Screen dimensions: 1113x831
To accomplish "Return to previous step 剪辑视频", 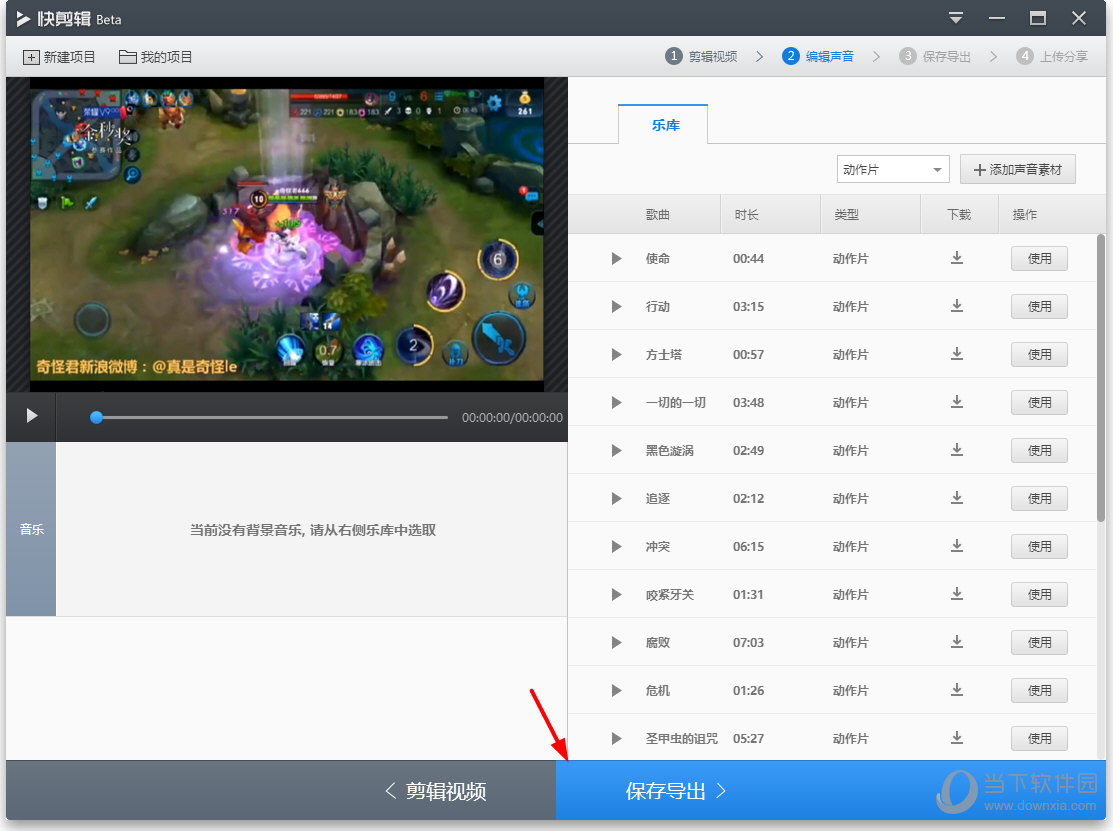I will point(435,791).
